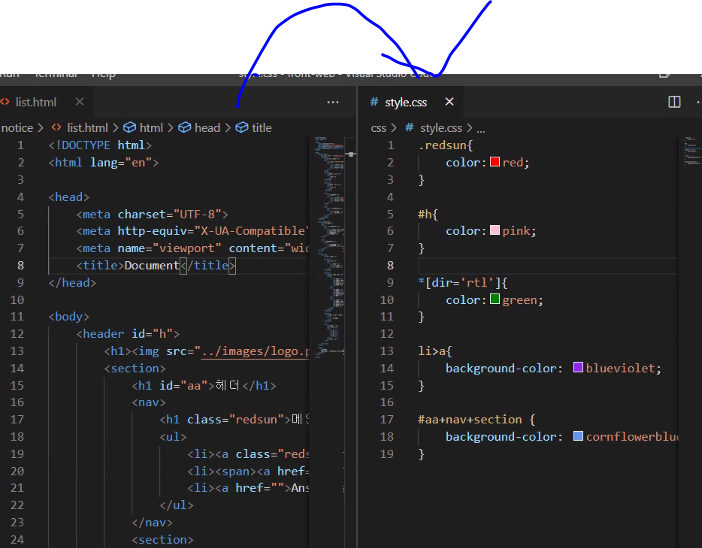Click the <body> tag on line 11
The height and width of the screenshot is (548, 702).
tap(69, 317)
